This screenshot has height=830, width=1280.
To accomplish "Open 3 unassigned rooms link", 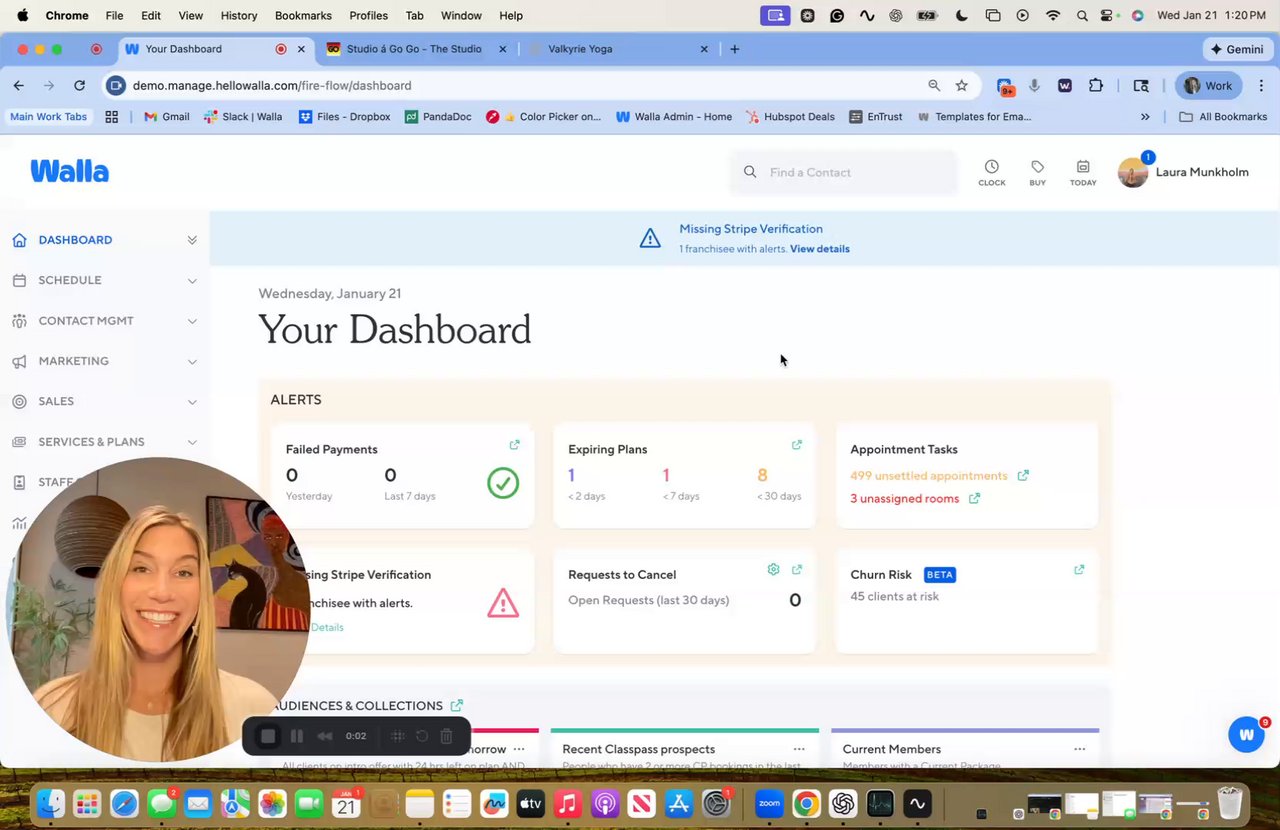I will [904, 499].
